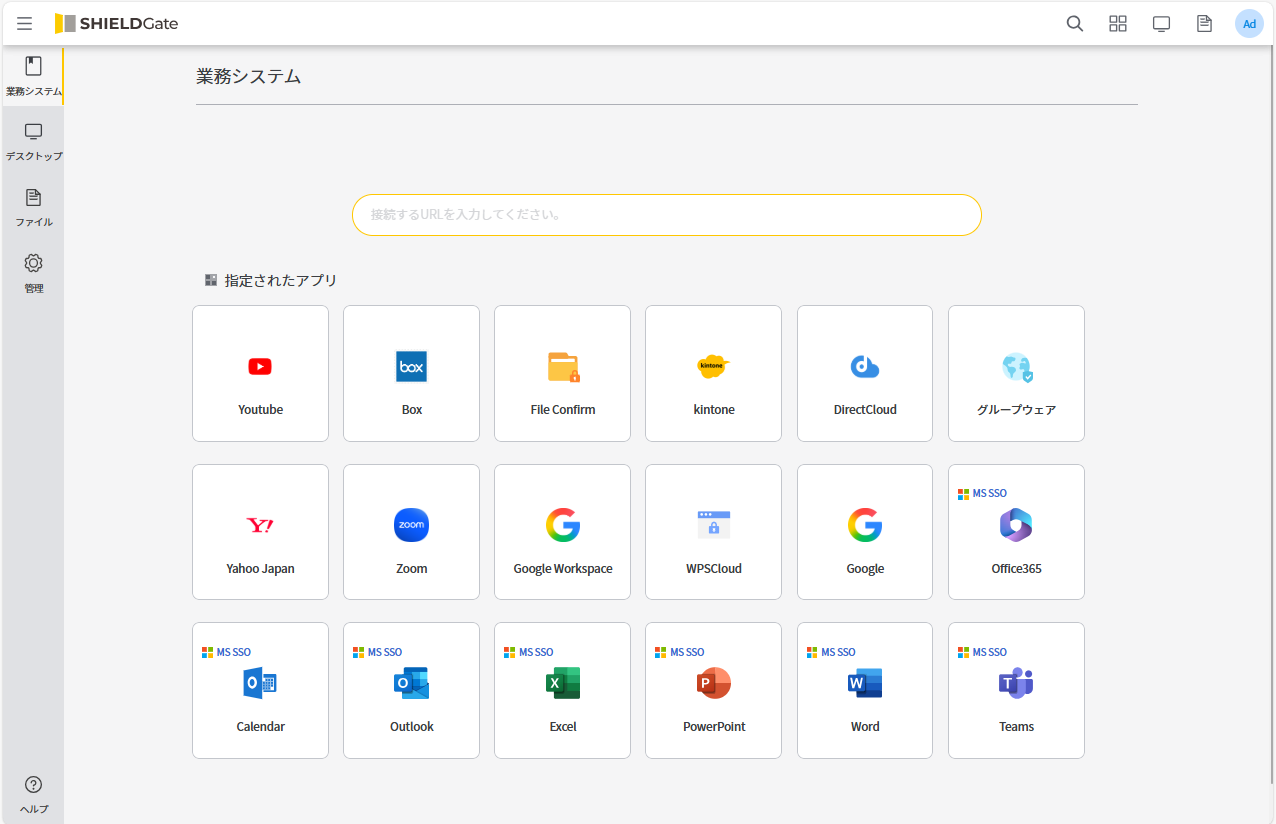1276x824 pixels.
Task: Open the Office365 app
Action: point(1016,532)
